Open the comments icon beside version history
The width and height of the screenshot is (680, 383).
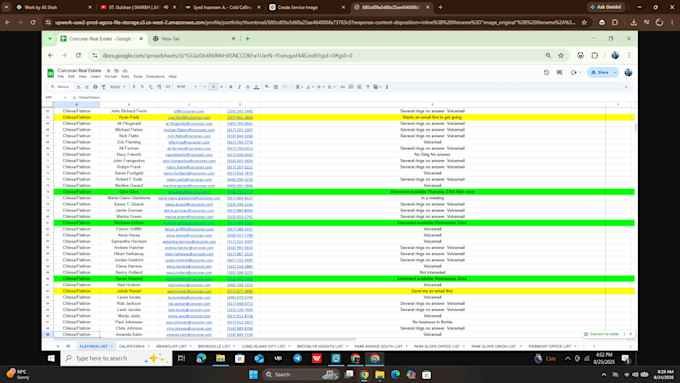click(x=559, y=72)
